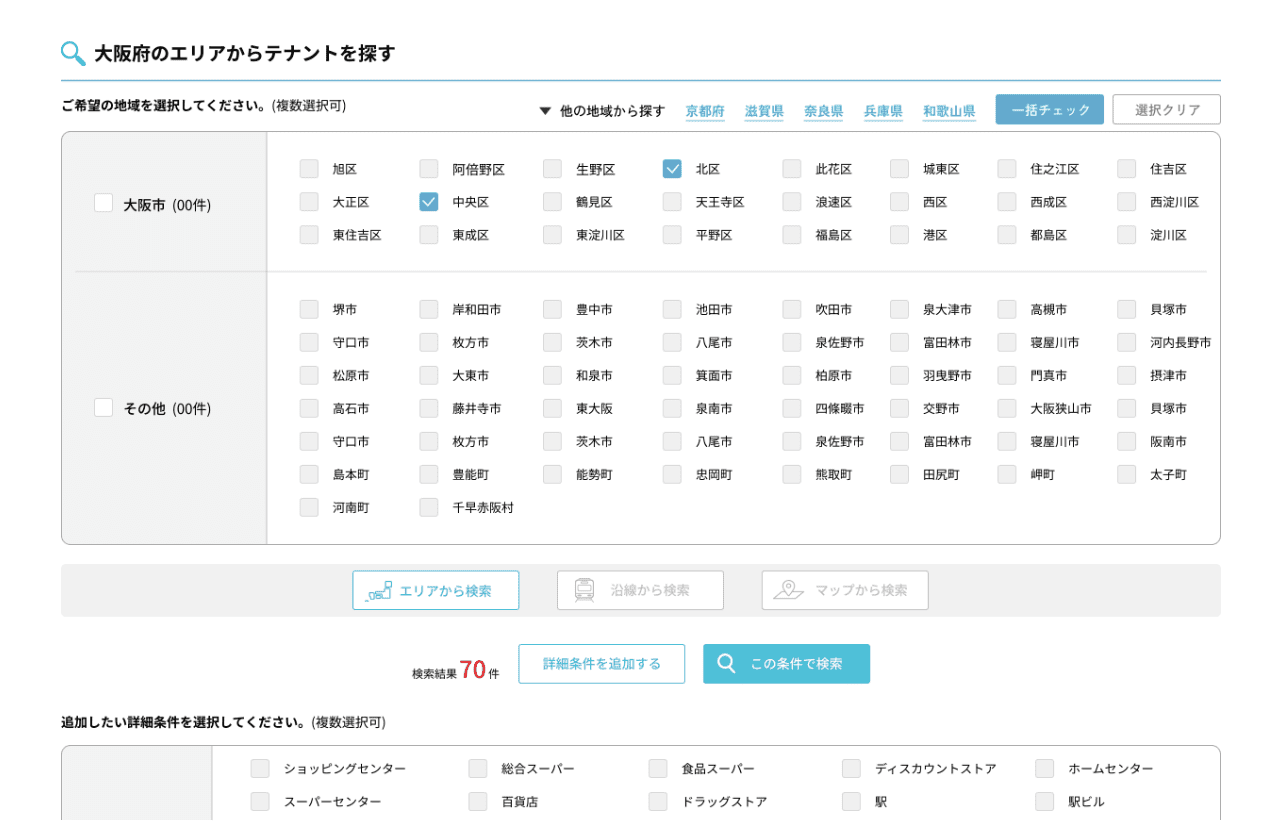Viewport: 1282px width, 832px height.
Task: Check the 泉大津市 checkbox
Action: pos(900,310)
